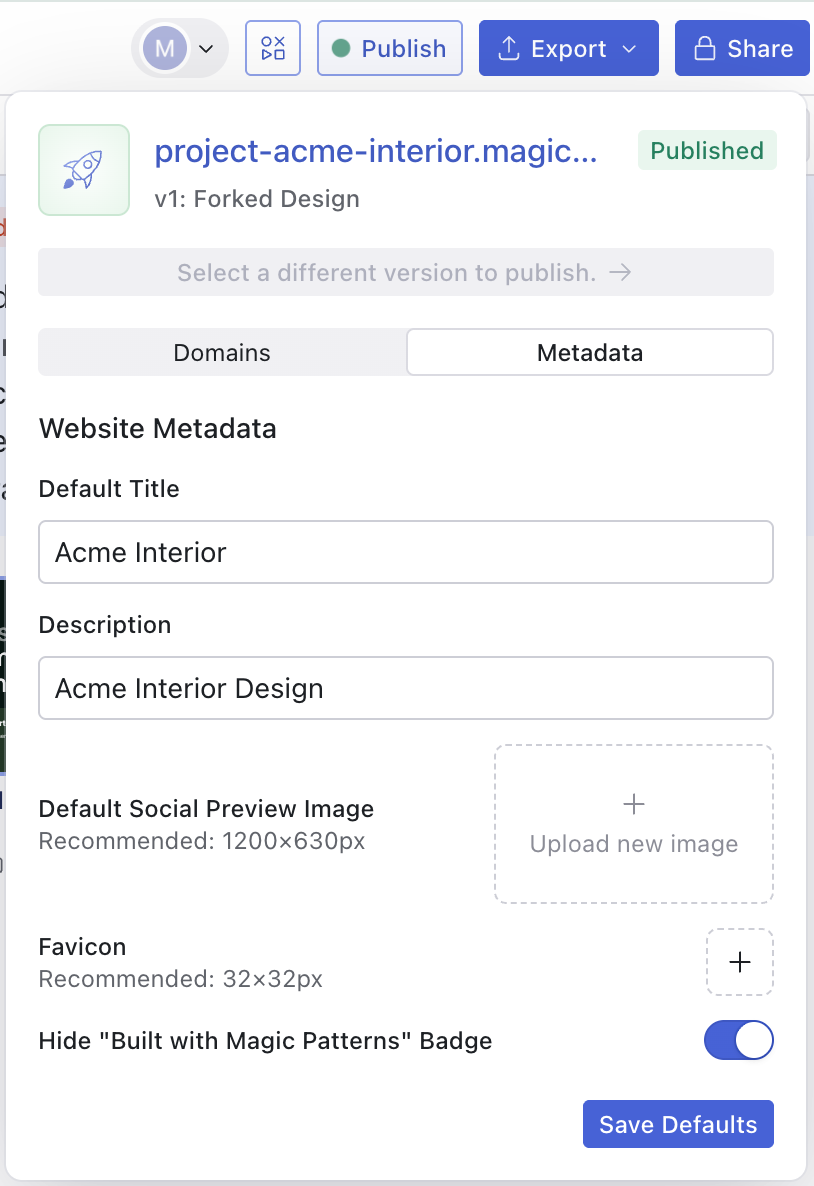This screenshot has width=814, height=1186.
Task: Click the arrow on the version selection banner
Action: pyautogui.click(x=622, y=272)
